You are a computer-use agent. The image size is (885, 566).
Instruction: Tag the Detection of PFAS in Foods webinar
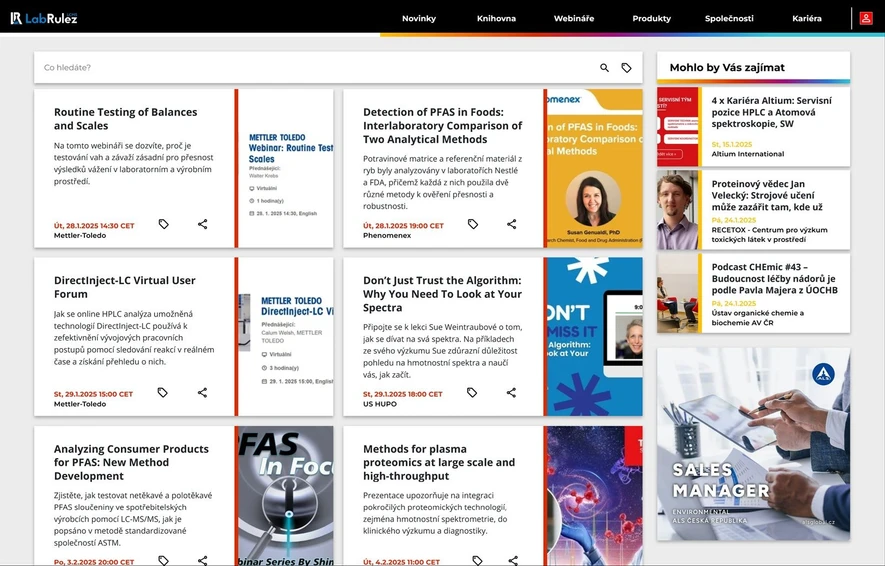[473, 224]
